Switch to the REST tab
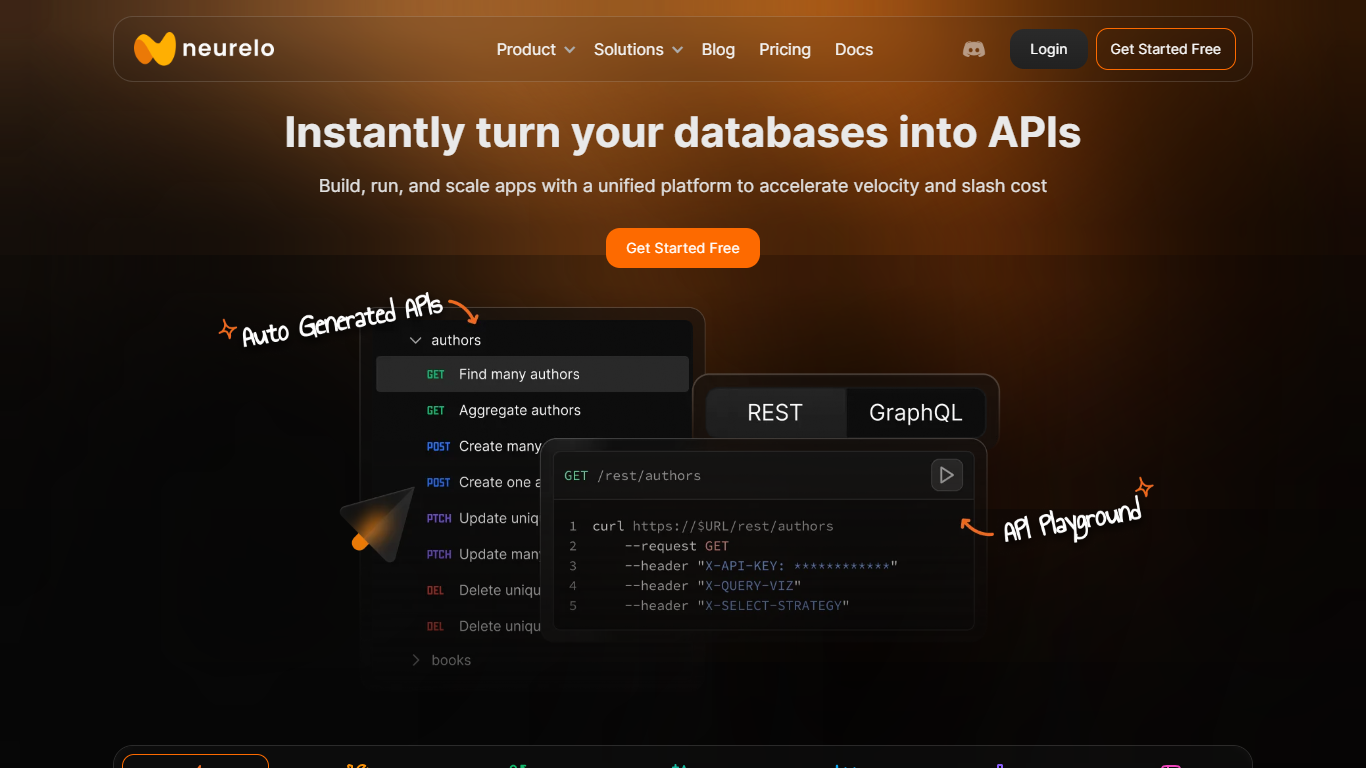Image resolution: width=1366 pixels, height=768 pixels. pos(775,413)
